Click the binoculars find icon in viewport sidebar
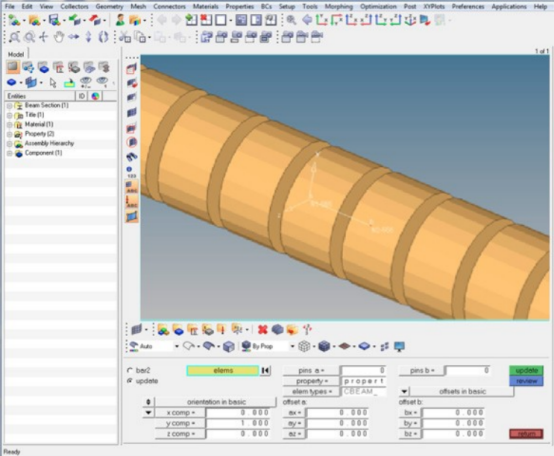 point(132,156)
